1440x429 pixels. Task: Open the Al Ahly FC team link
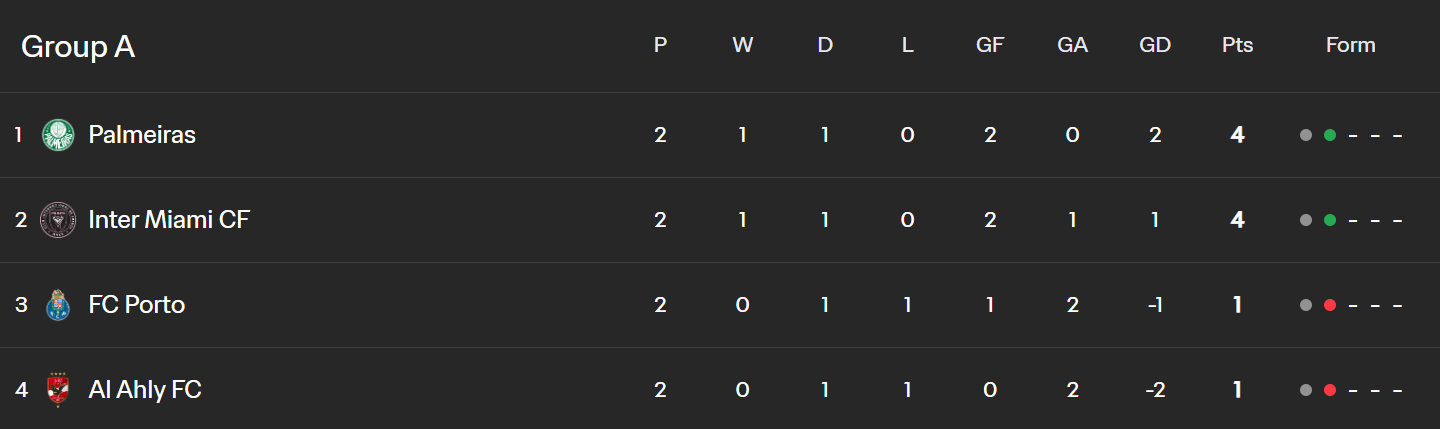click(x=145, y=390)
